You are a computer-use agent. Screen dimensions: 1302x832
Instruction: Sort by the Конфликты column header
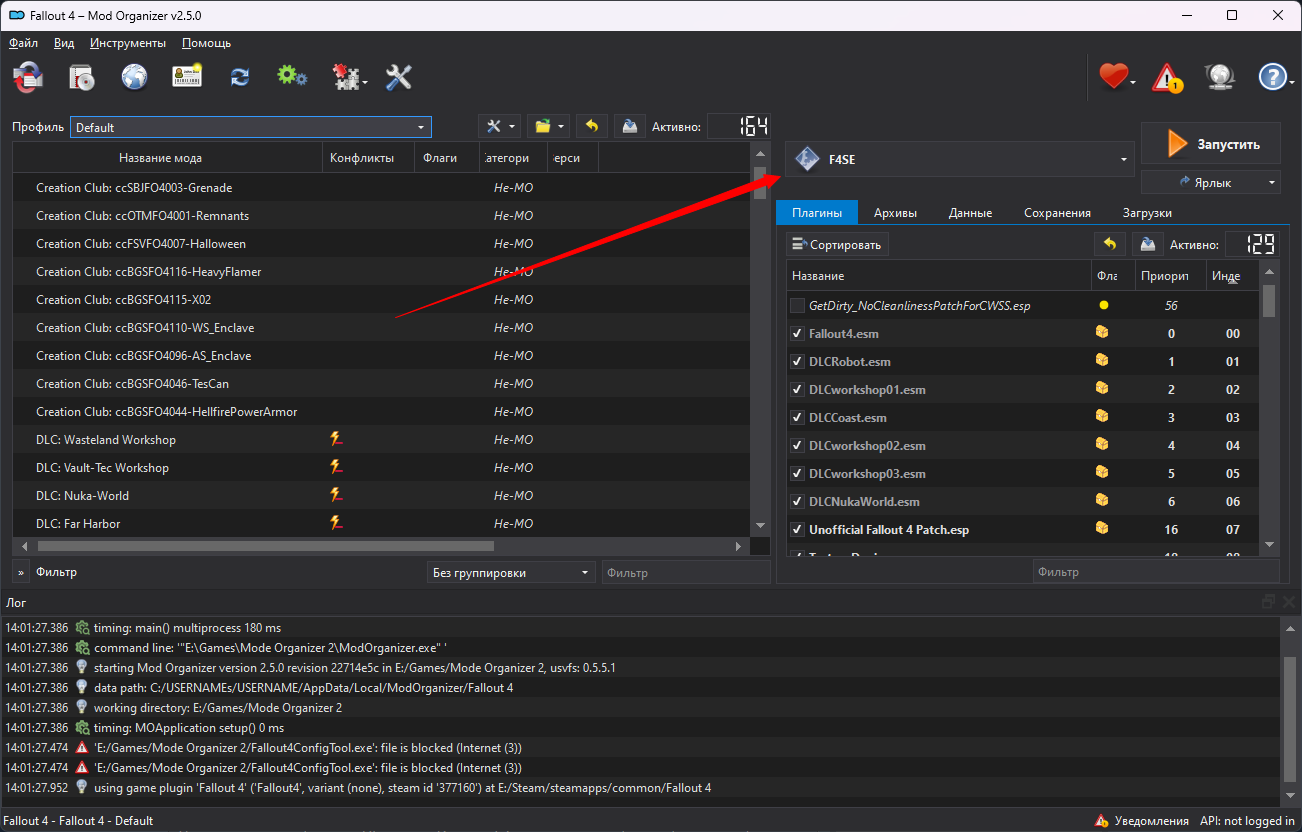point(368,158)
